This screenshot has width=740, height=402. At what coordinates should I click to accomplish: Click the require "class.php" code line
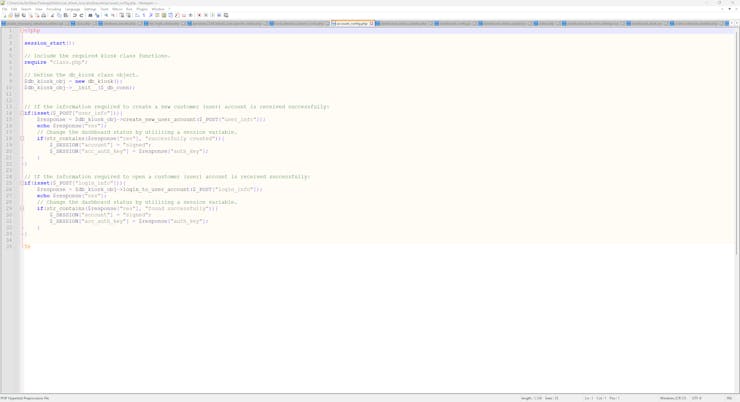56,62
